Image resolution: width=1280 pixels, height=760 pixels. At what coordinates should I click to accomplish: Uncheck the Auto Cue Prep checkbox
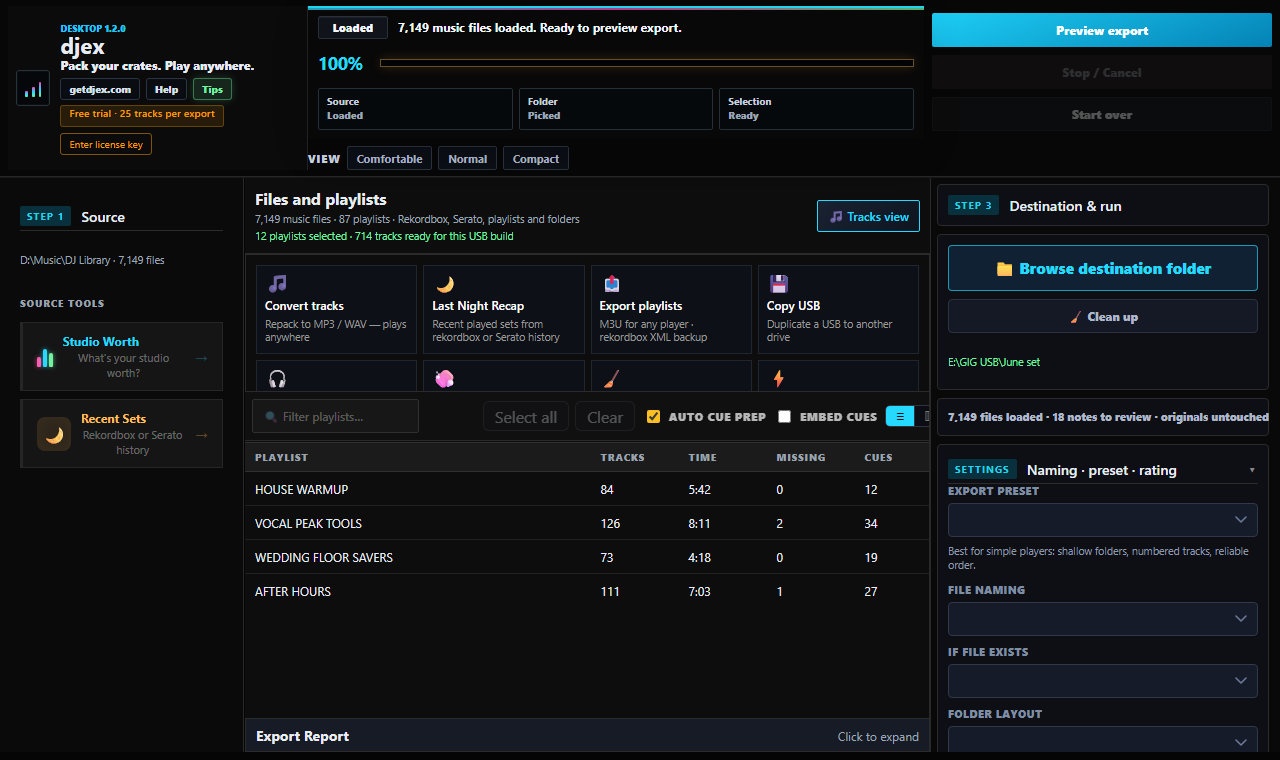pos(654,417)
